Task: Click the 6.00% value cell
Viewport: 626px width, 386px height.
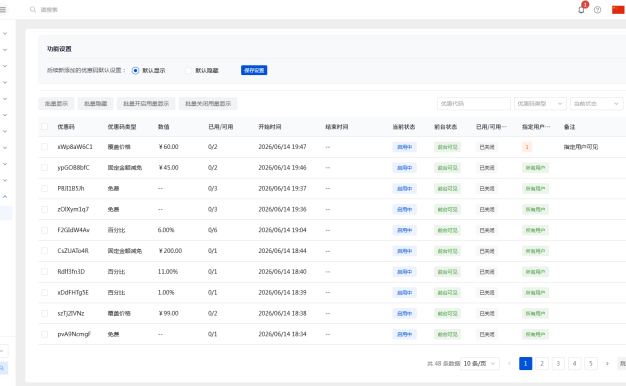Action: [166, 230]
